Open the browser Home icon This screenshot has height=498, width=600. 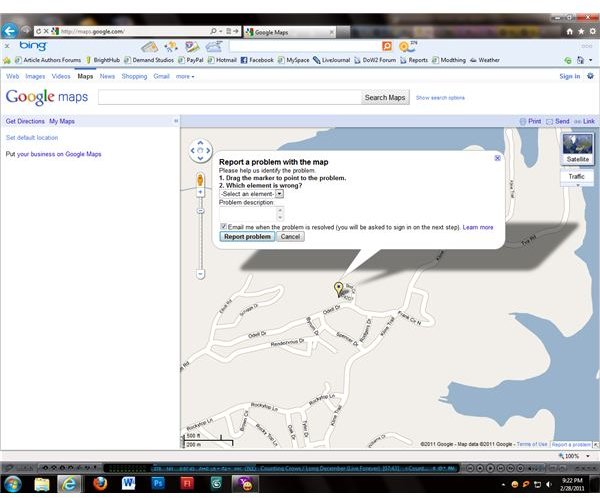569,31
